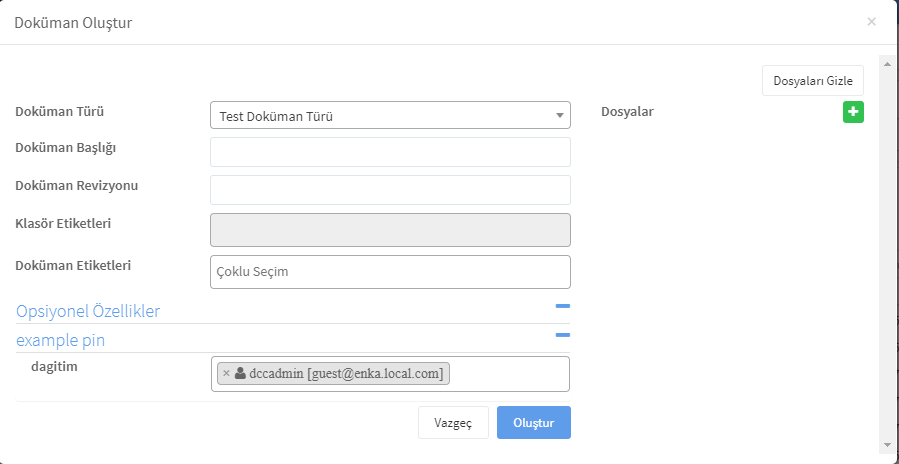This screenshot has width=899, height=464.
Task: Focus the Doküman Başlığı text field
Action: pos(390,152)
